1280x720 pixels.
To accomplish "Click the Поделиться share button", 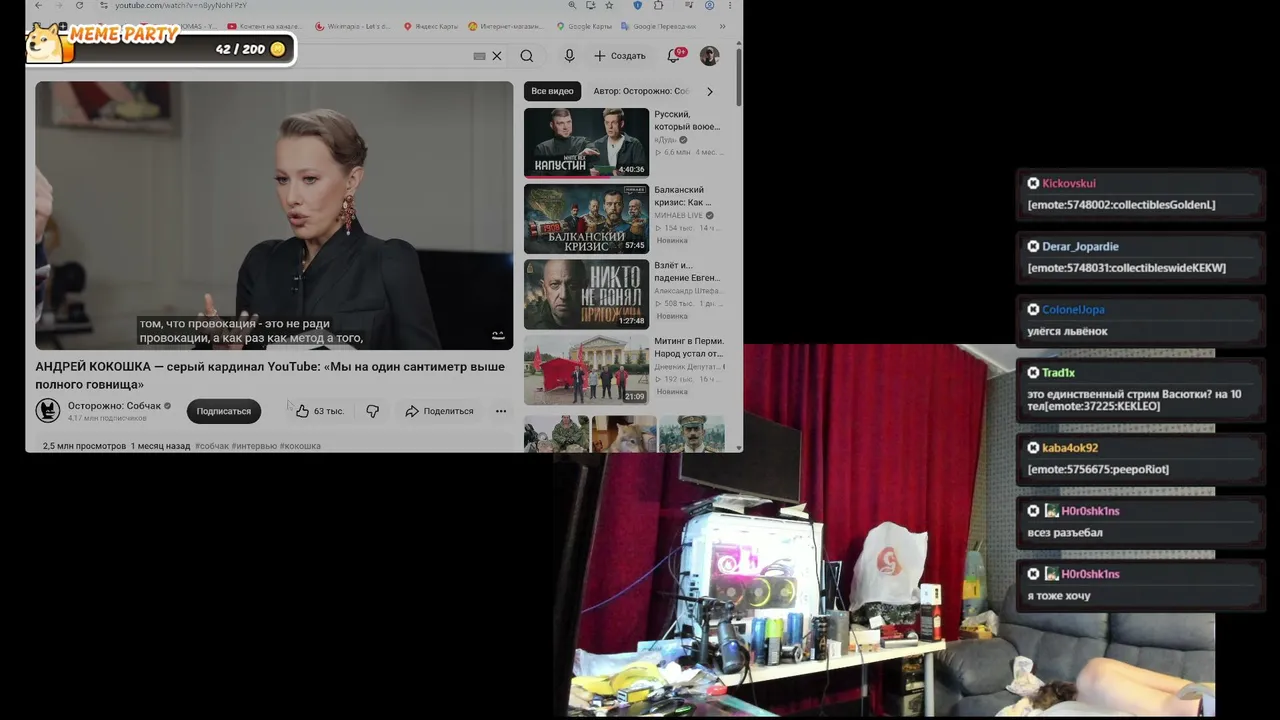I will (x=440, y=411).
